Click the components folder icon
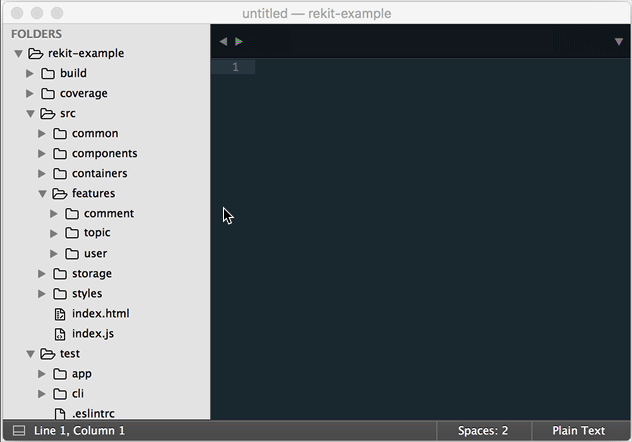Image resolution: width=632 pixels, height=442 pixels. (x=60, y=154)
